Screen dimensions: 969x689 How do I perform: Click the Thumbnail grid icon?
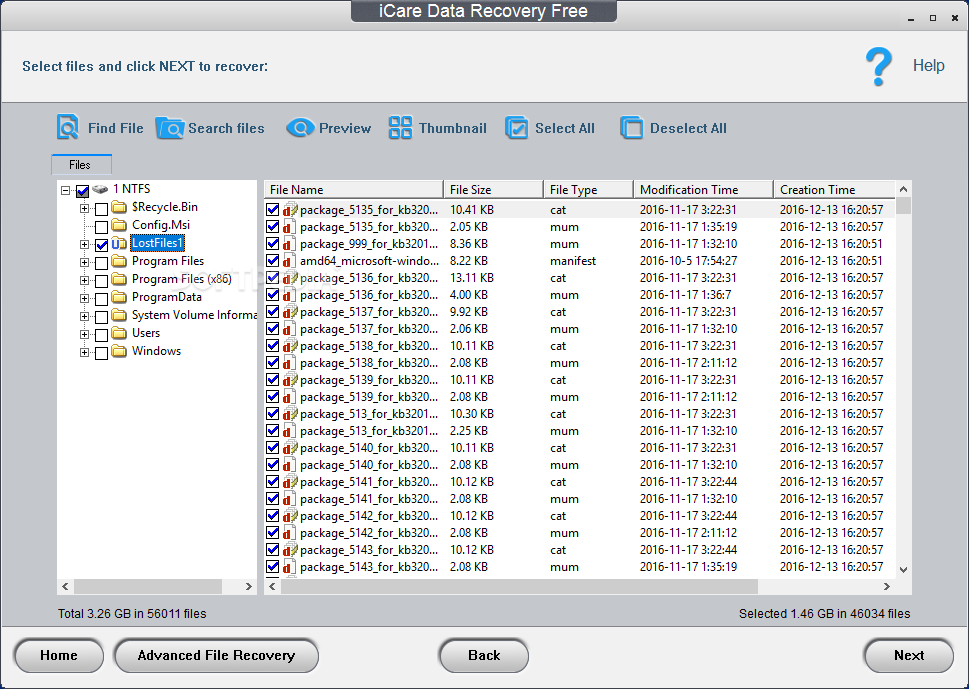pos(400,128)
